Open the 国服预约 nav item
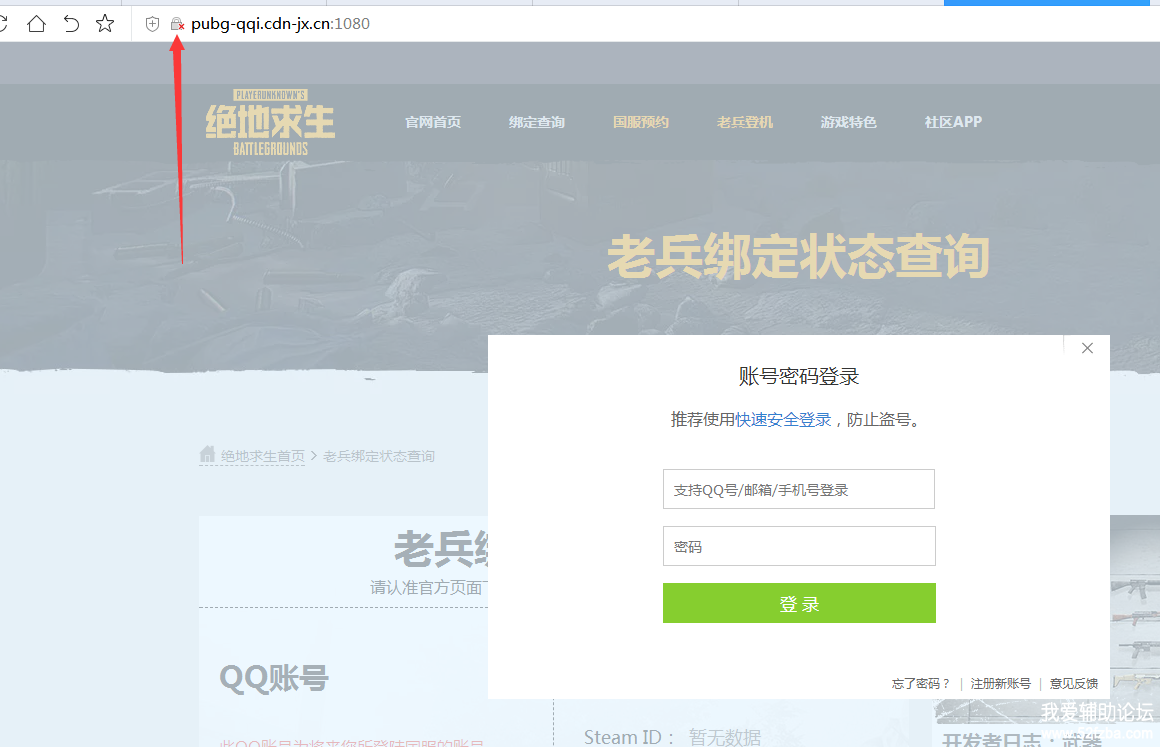The height and width of the screenshot is (747, 1160). click(x=641, y=122)
